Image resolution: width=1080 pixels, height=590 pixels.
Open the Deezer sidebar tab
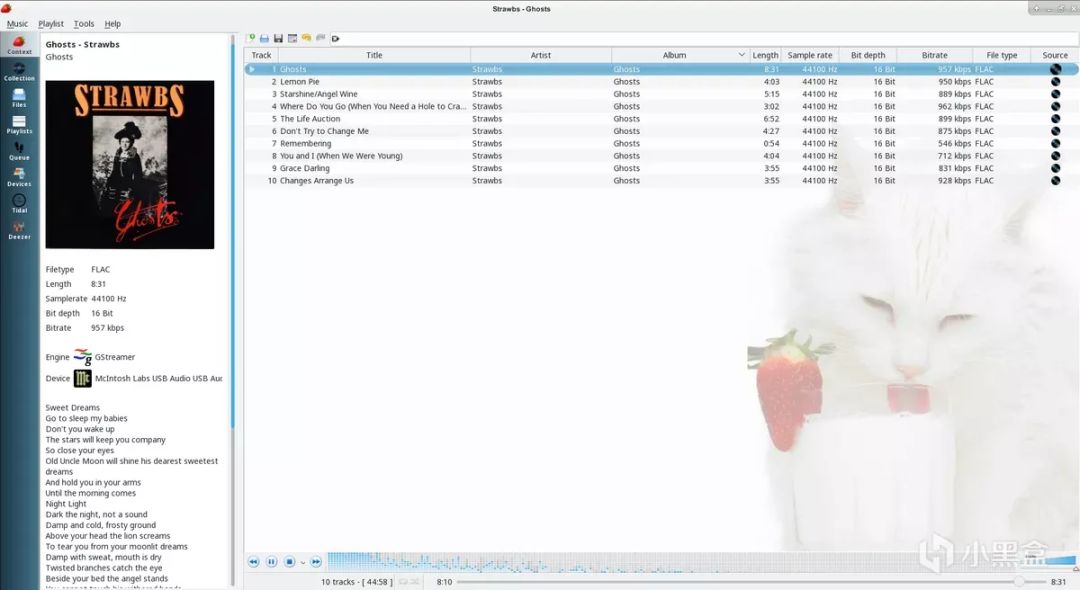coord(19,231)
